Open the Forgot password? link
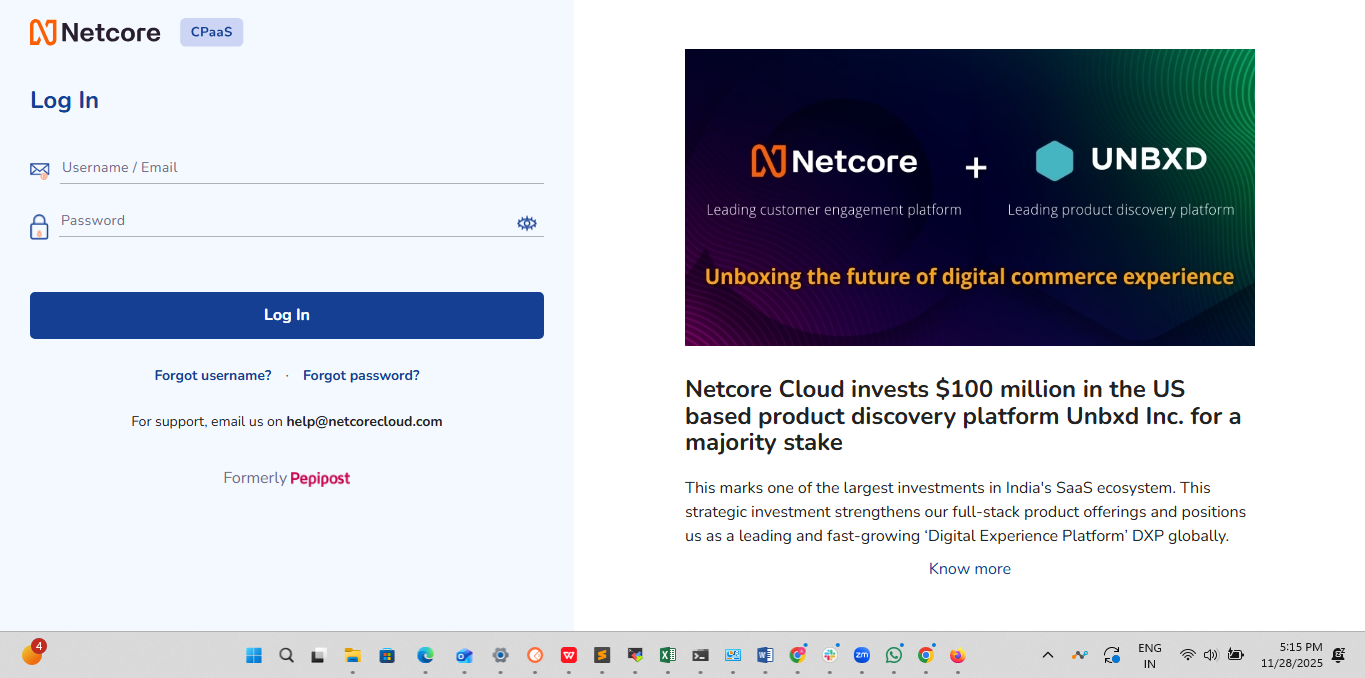 361,375
